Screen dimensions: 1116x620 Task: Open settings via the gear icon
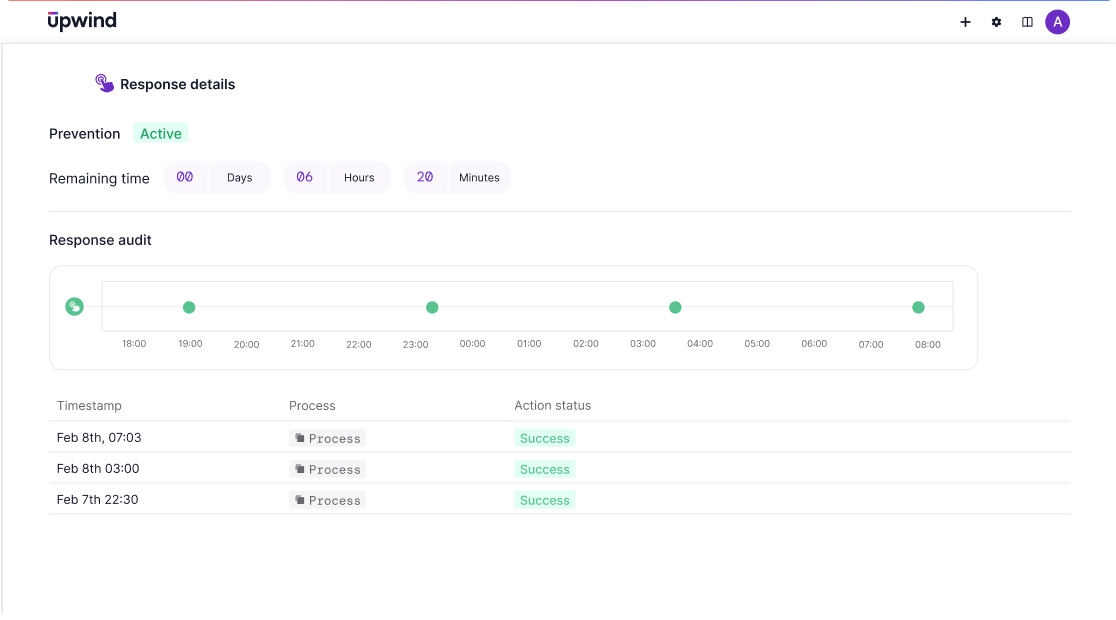(x=996, y=21)
